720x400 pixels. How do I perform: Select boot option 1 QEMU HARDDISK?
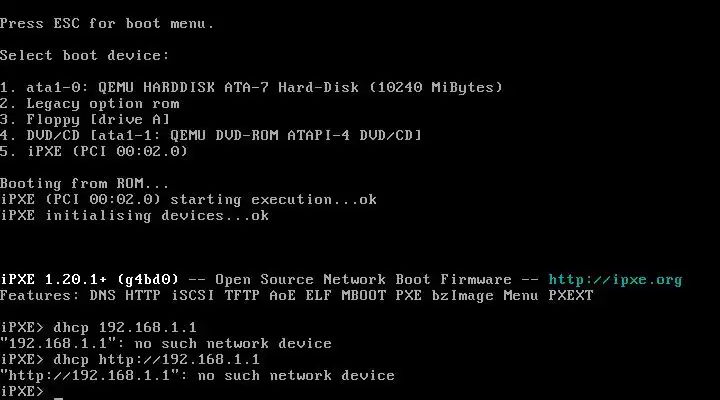(251, 87)
